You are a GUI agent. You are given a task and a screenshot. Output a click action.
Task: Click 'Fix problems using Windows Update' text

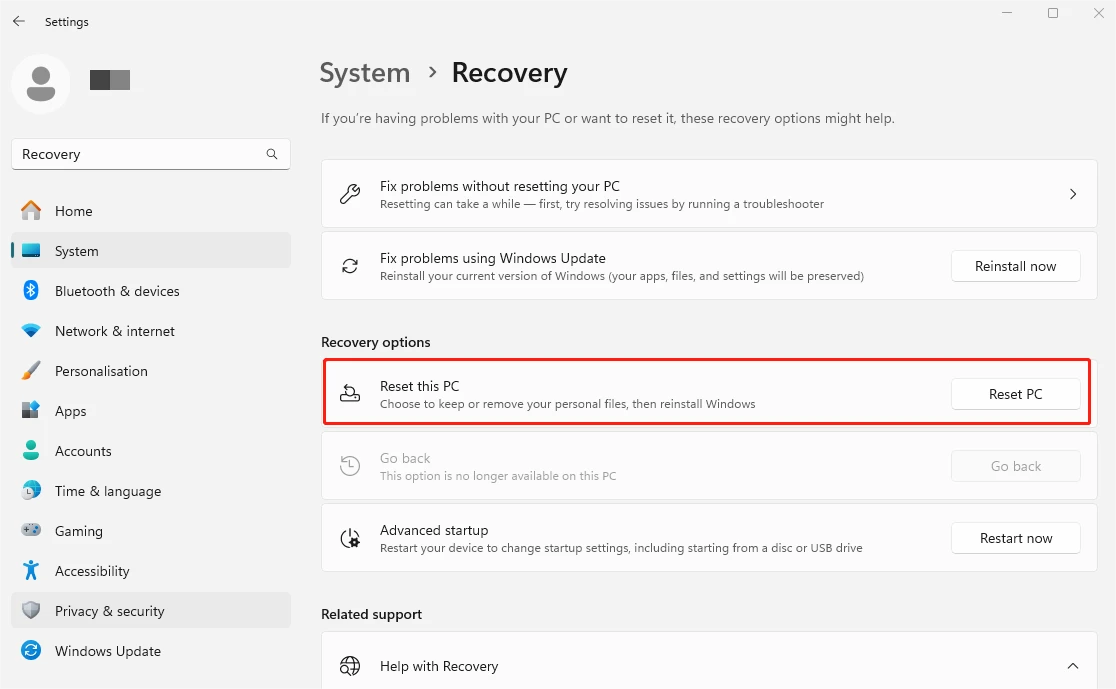[x=493, y=258]
